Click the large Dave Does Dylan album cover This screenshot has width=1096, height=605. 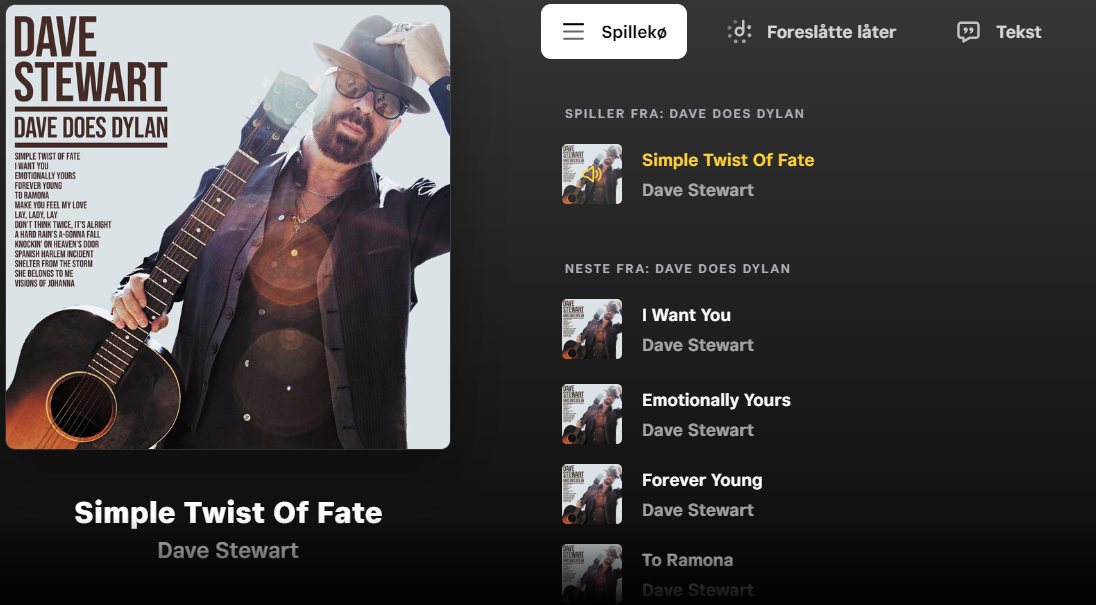pos(228,227)
